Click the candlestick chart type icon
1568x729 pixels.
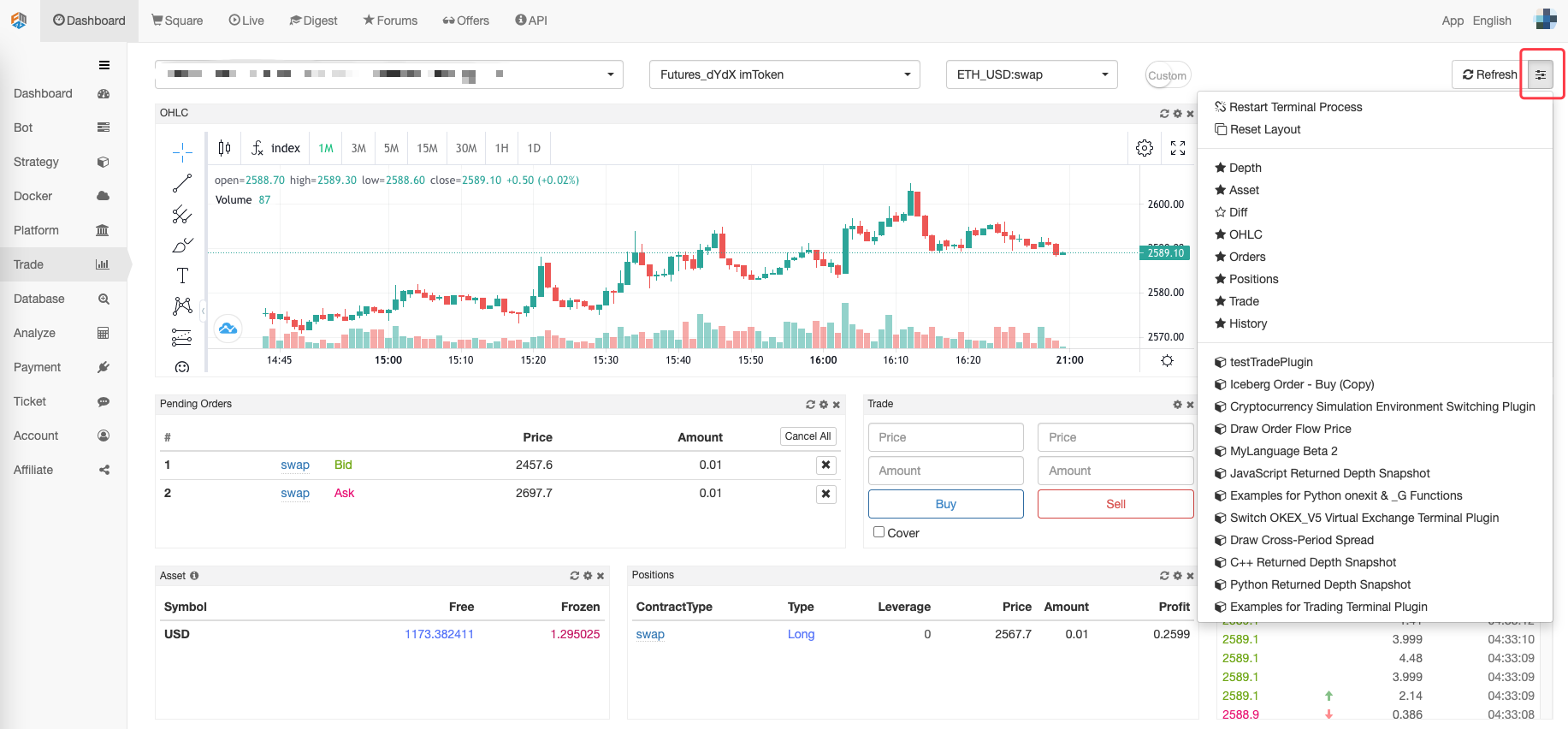tap(224, 148)
